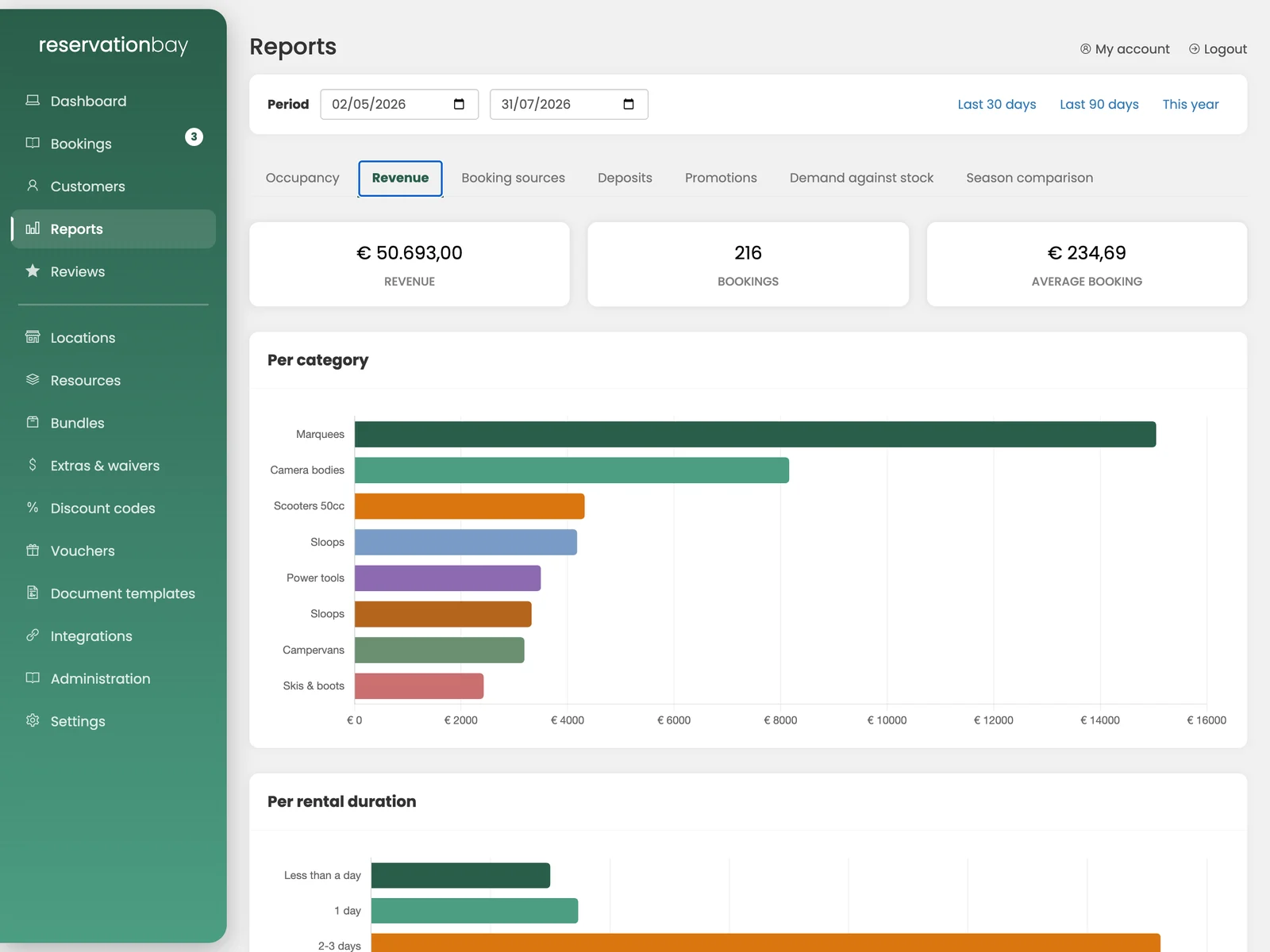Click the Logout arrow icon

click(1194, 49)
